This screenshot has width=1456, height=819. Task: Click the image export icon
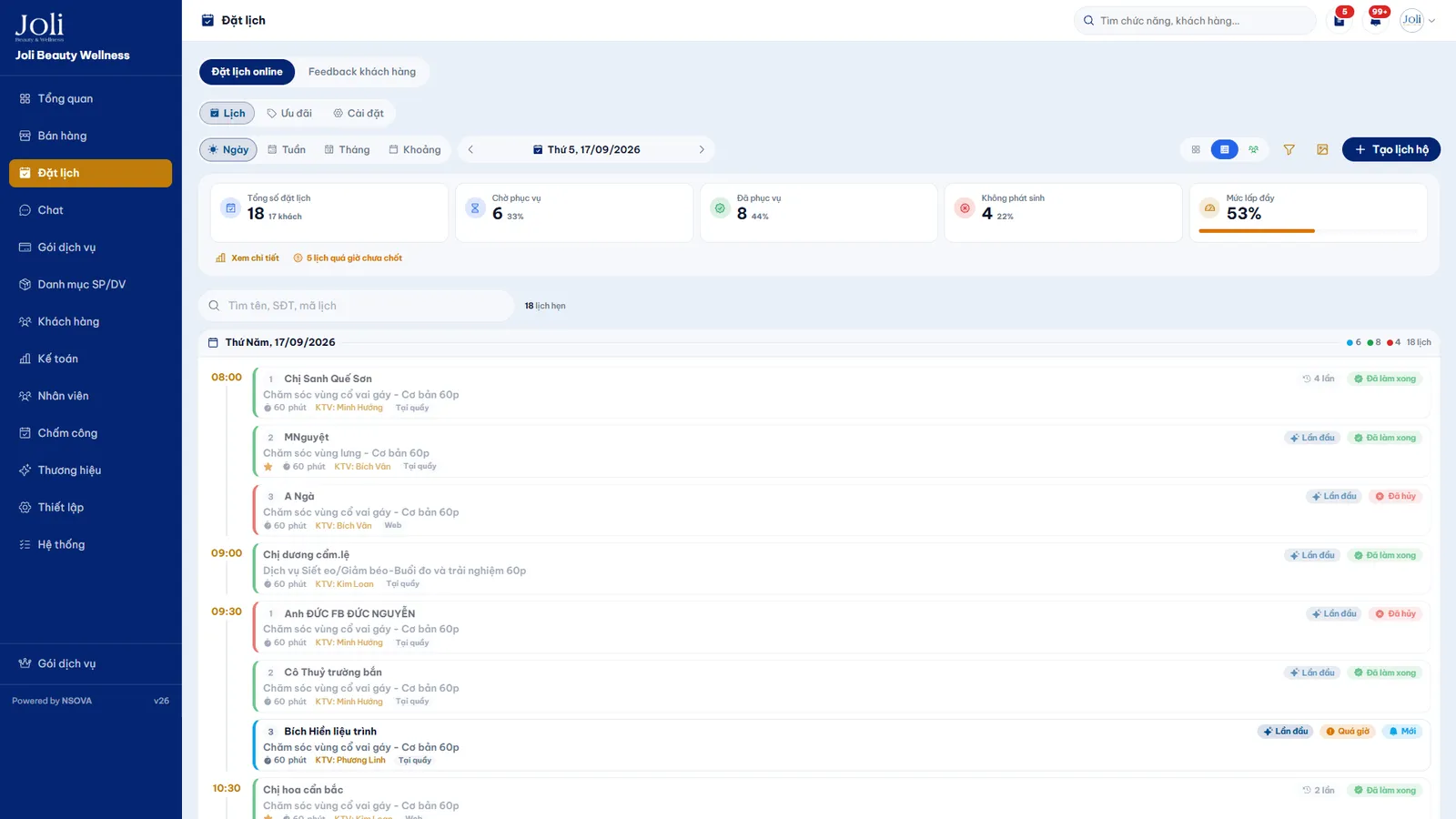(1322, 149)
